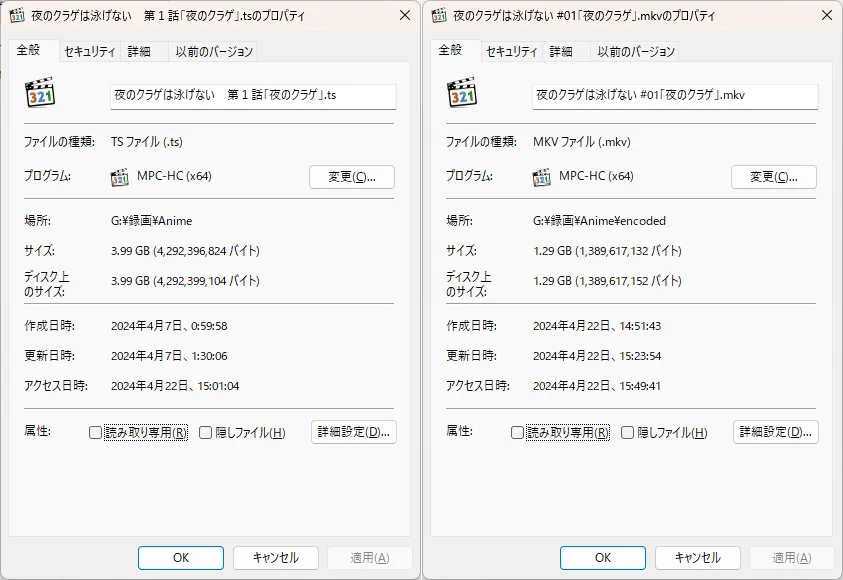Toggle 隠しファイル checkbox for the .mkv file
The width and height of the screenshot is (843, 580).
tap(628, 433)
